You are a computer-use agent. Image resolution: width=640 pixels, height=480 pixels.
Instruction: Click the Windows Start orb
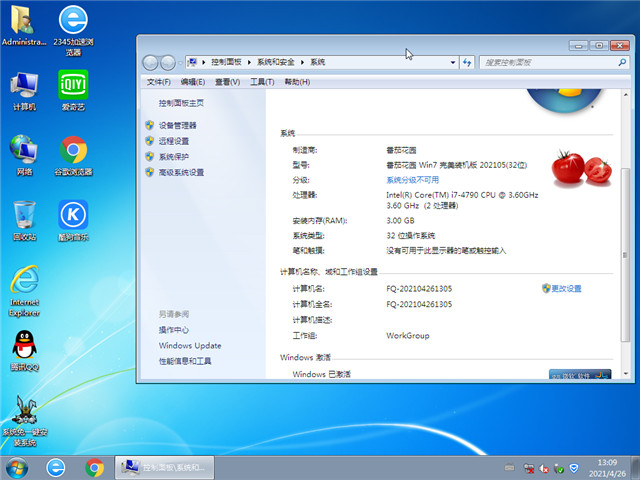17,468
